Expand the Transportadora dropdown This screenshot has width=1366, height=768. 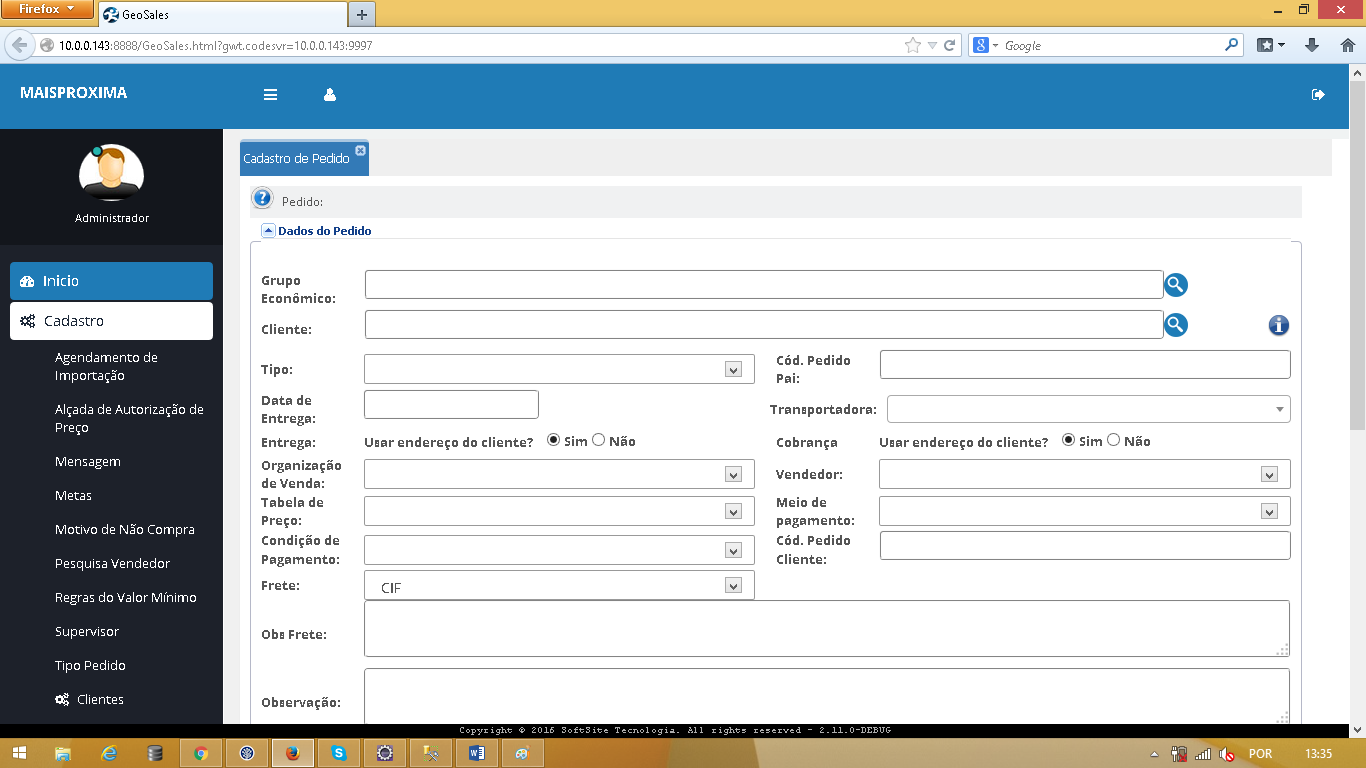[1279, 409]
